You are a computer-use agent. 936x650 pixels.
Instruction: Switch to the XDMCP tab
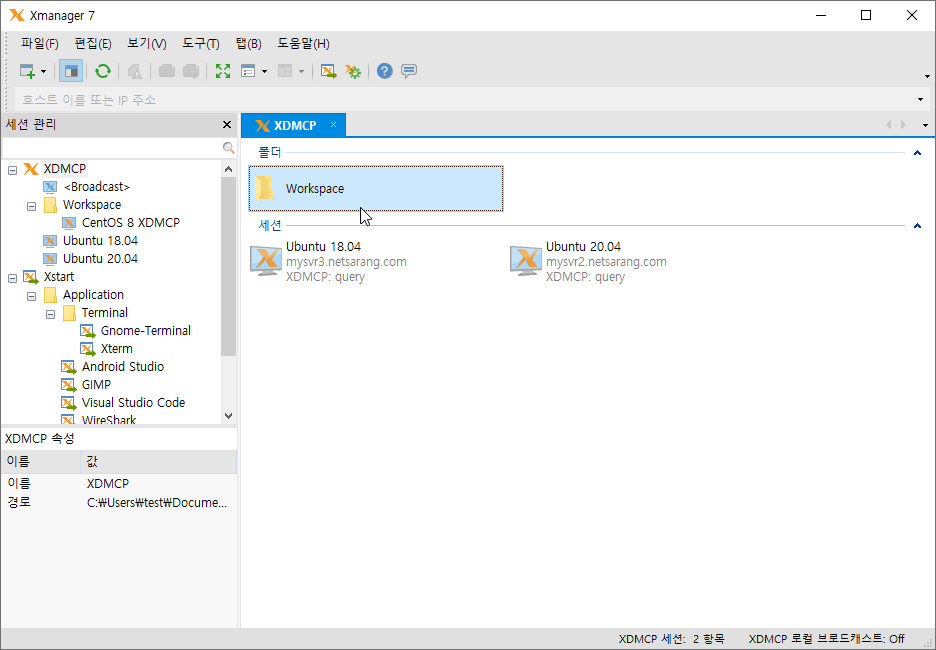pos(295,125)
